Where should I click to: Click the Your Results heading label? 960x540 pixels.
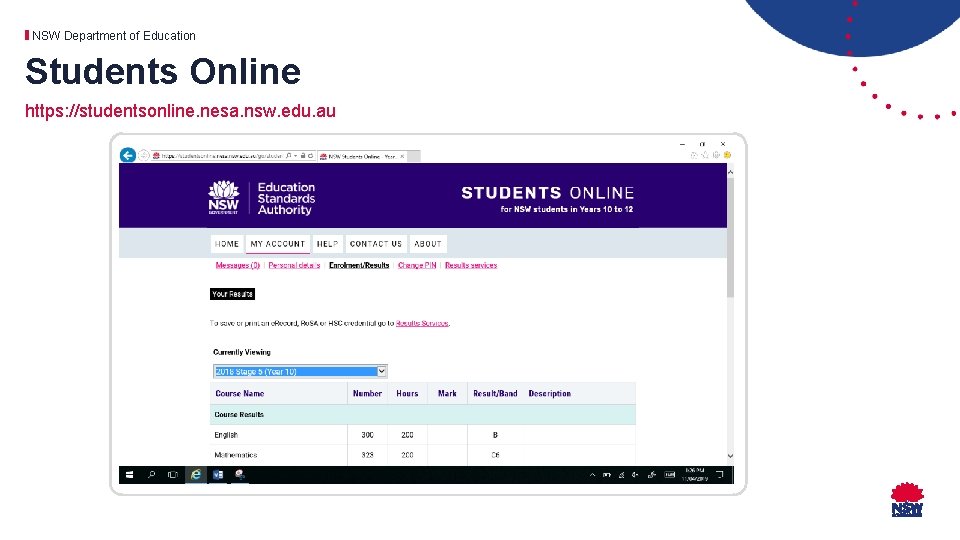[232, 294]
